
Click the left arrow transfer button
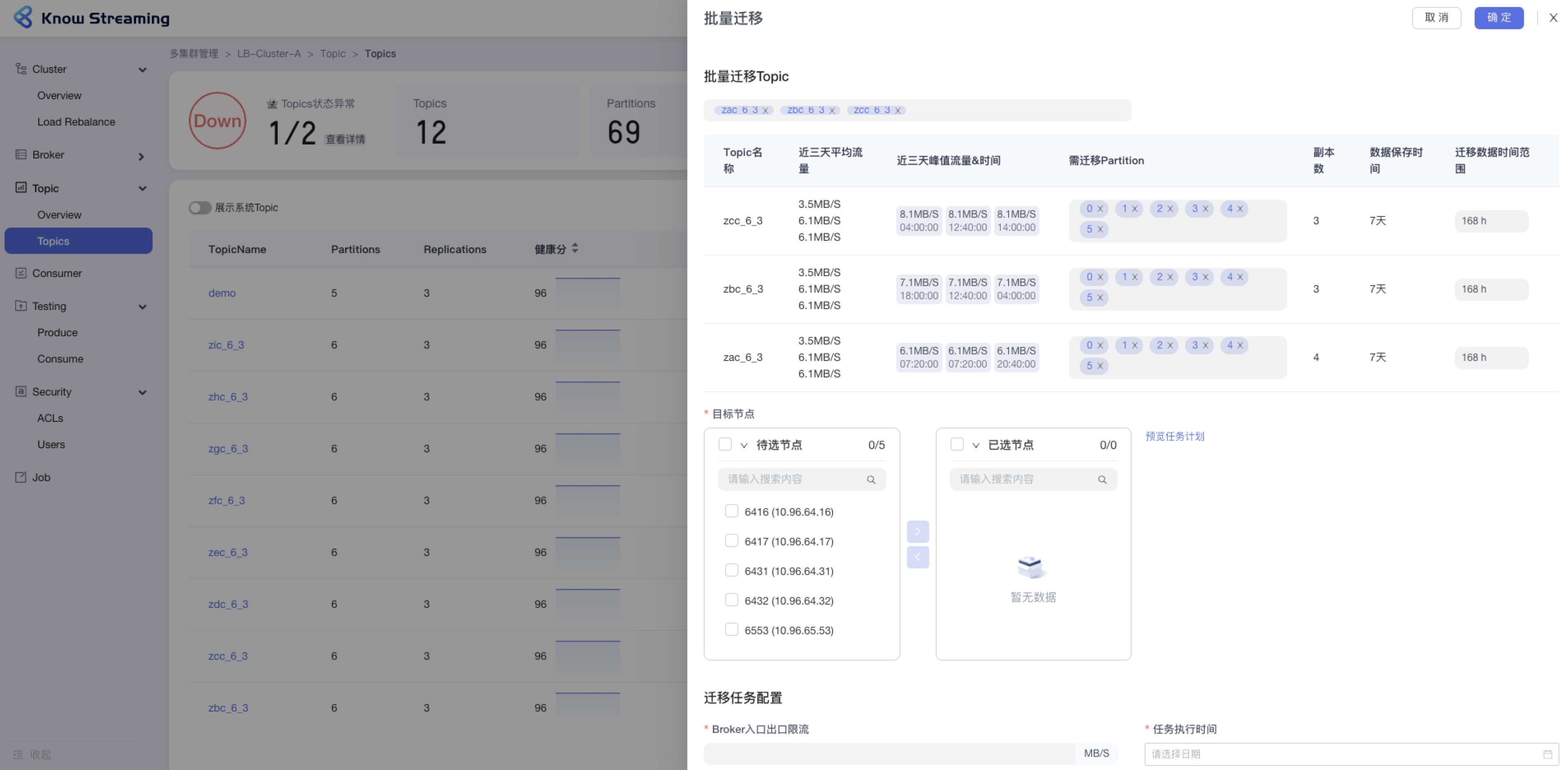(x=917, y=557)
